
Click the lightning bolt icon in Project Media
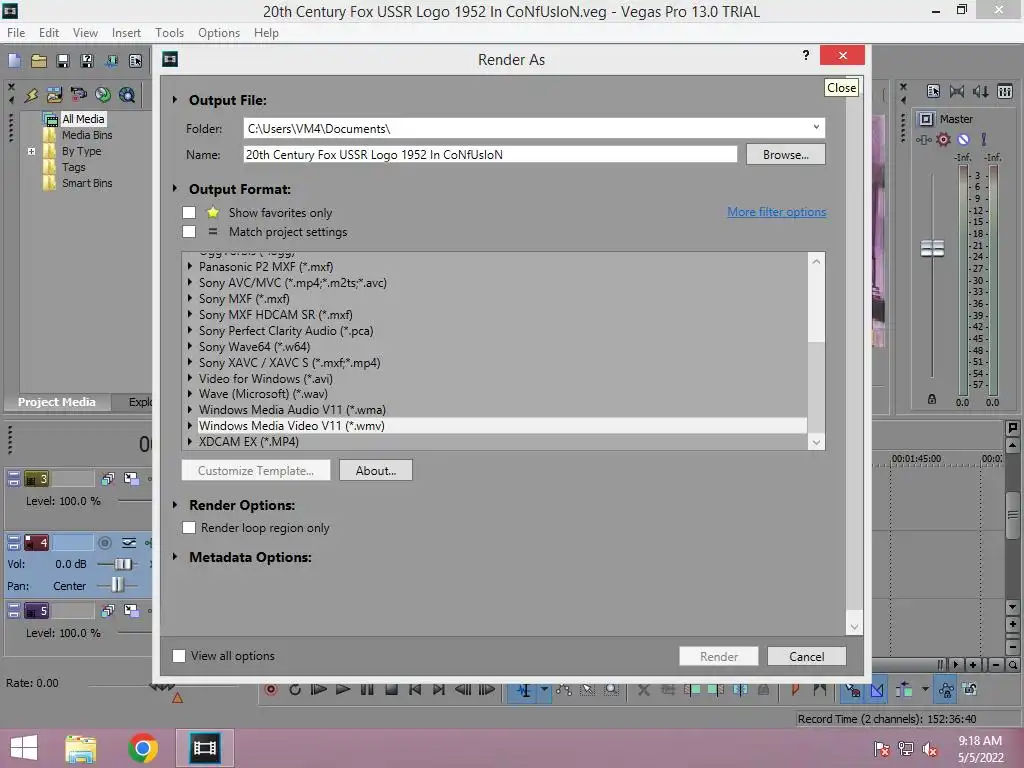31,95
